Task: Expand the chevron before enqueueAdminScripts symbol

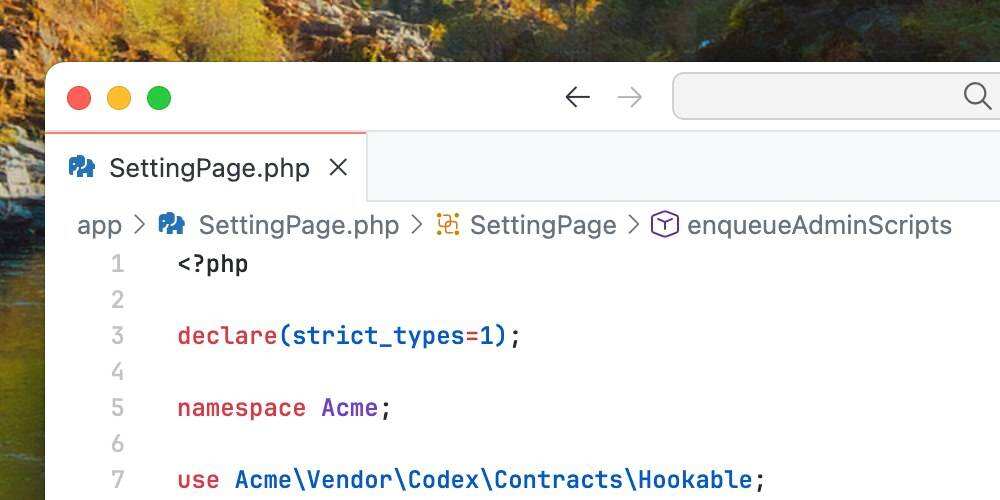Action: pos(634,225)
